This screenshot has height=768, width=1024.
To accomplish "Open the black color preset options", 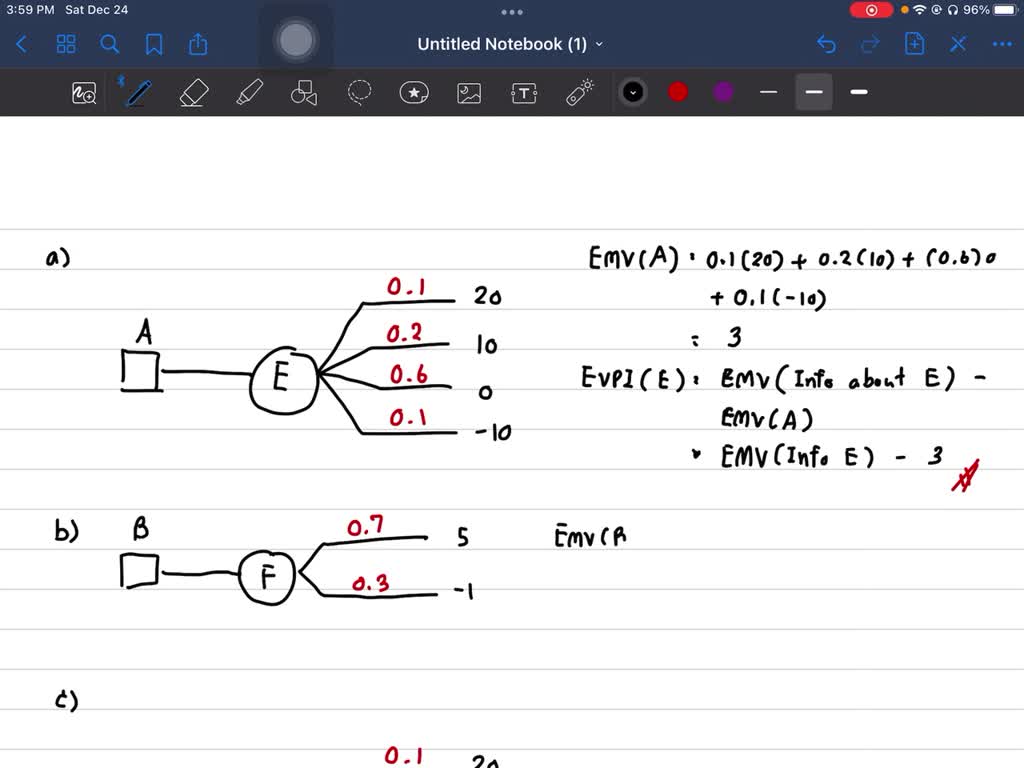I will pyautogui.click(x=633, y=92).
